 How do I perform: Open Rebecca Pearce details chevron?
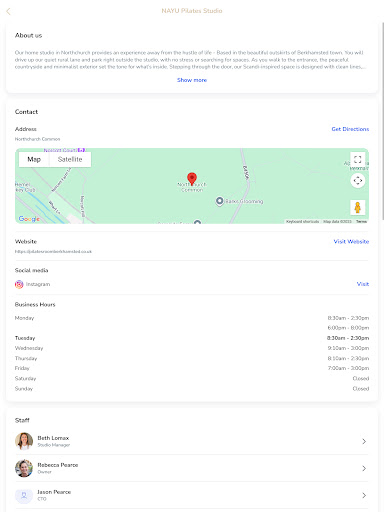[364, 468]
